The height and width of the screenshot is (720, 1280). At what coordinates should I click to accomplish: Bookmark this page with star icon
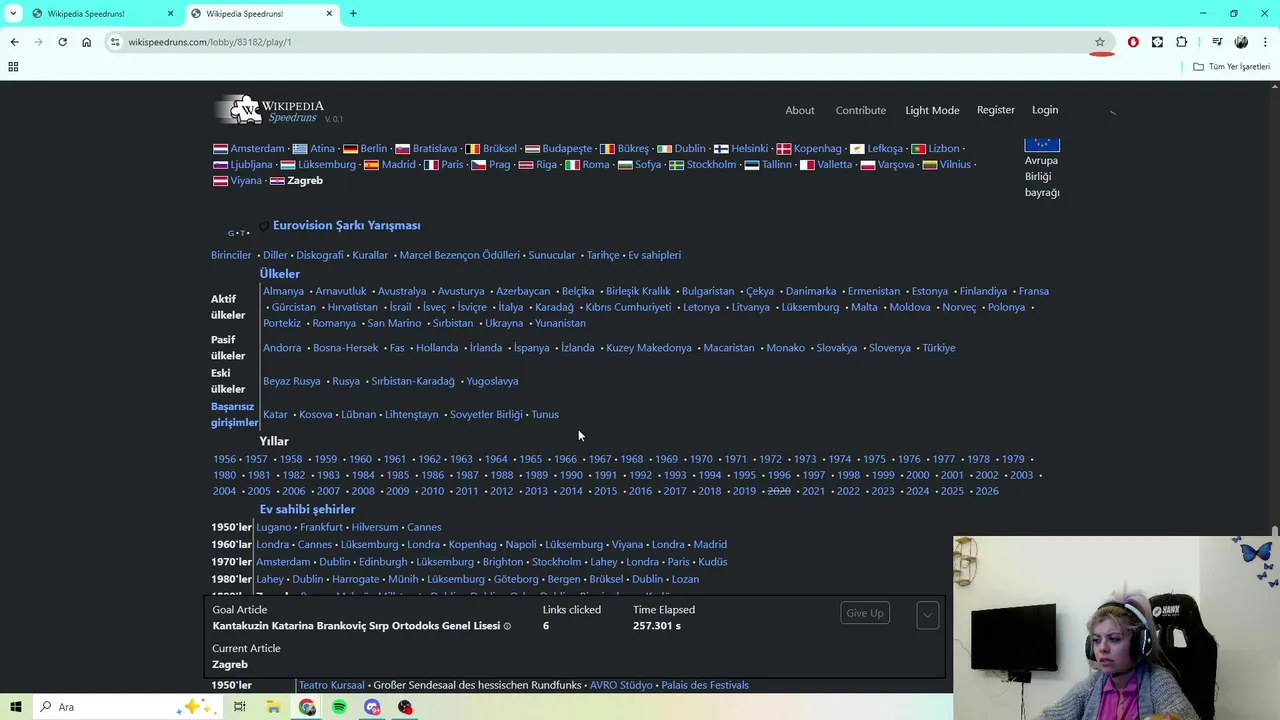(1100, 42)
